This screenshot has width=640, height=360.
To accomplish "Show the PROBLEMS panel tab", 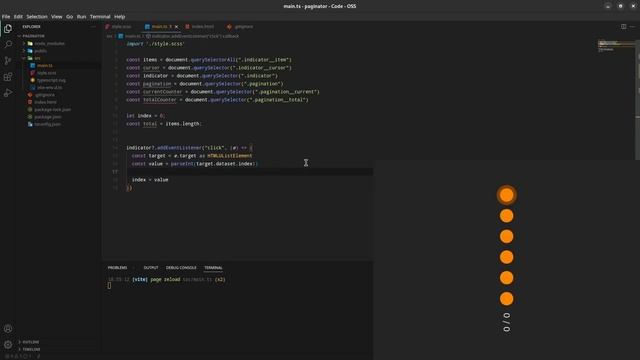I will [x=118, y=268].
